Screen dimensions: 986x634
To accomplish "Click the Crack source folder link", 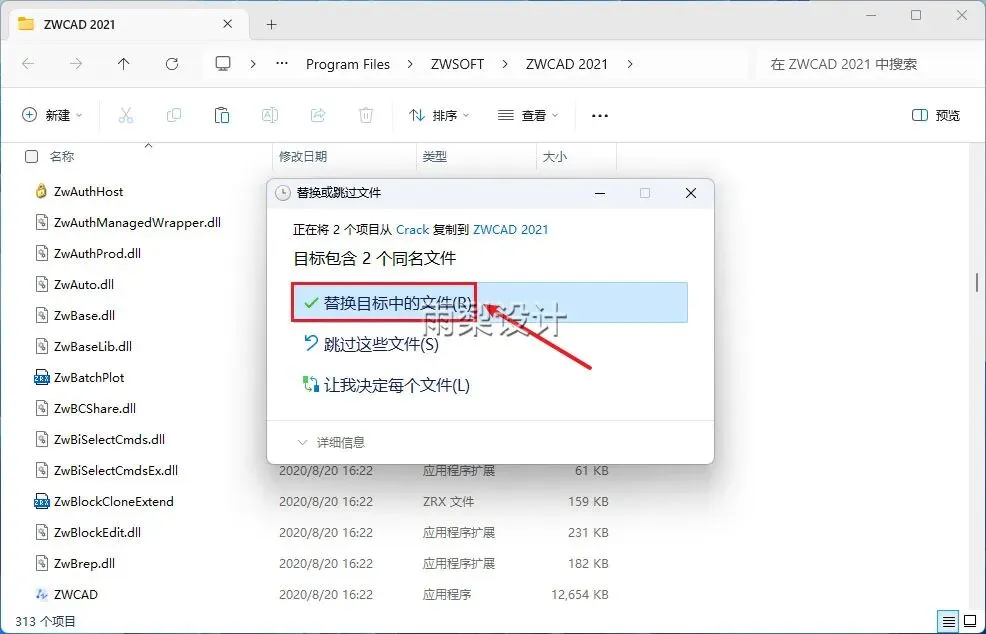I will [x=413, y=230].
